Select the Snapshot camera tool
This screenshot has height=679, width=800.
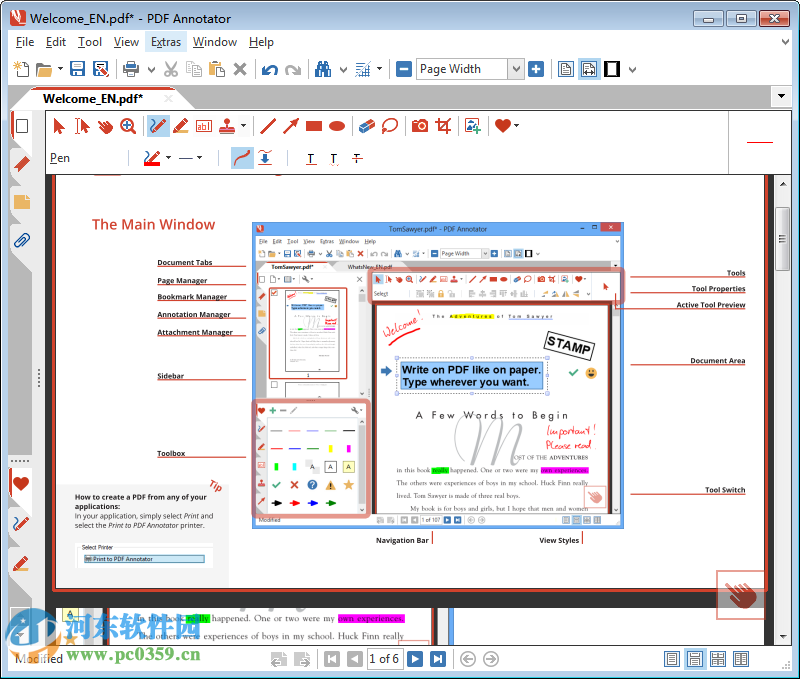pos(420,126)
